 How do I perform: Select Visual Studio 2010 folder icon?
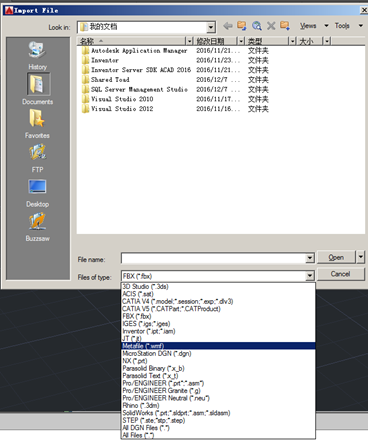pyautogui.click(x=85, y=99)
